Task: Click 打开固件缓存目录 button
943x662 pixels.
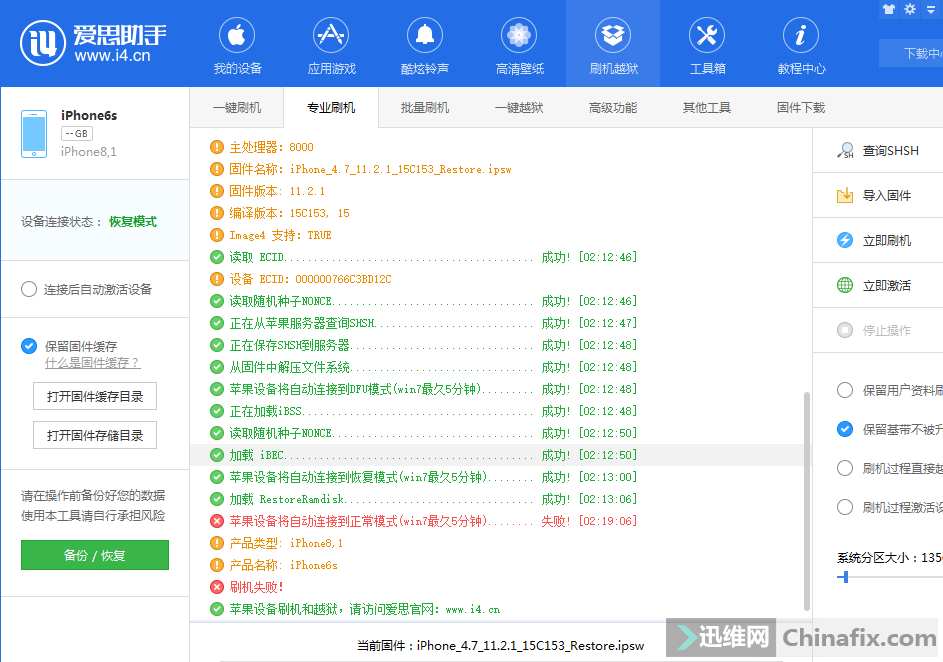Action: pyautogui.click(x=95, y=397)
